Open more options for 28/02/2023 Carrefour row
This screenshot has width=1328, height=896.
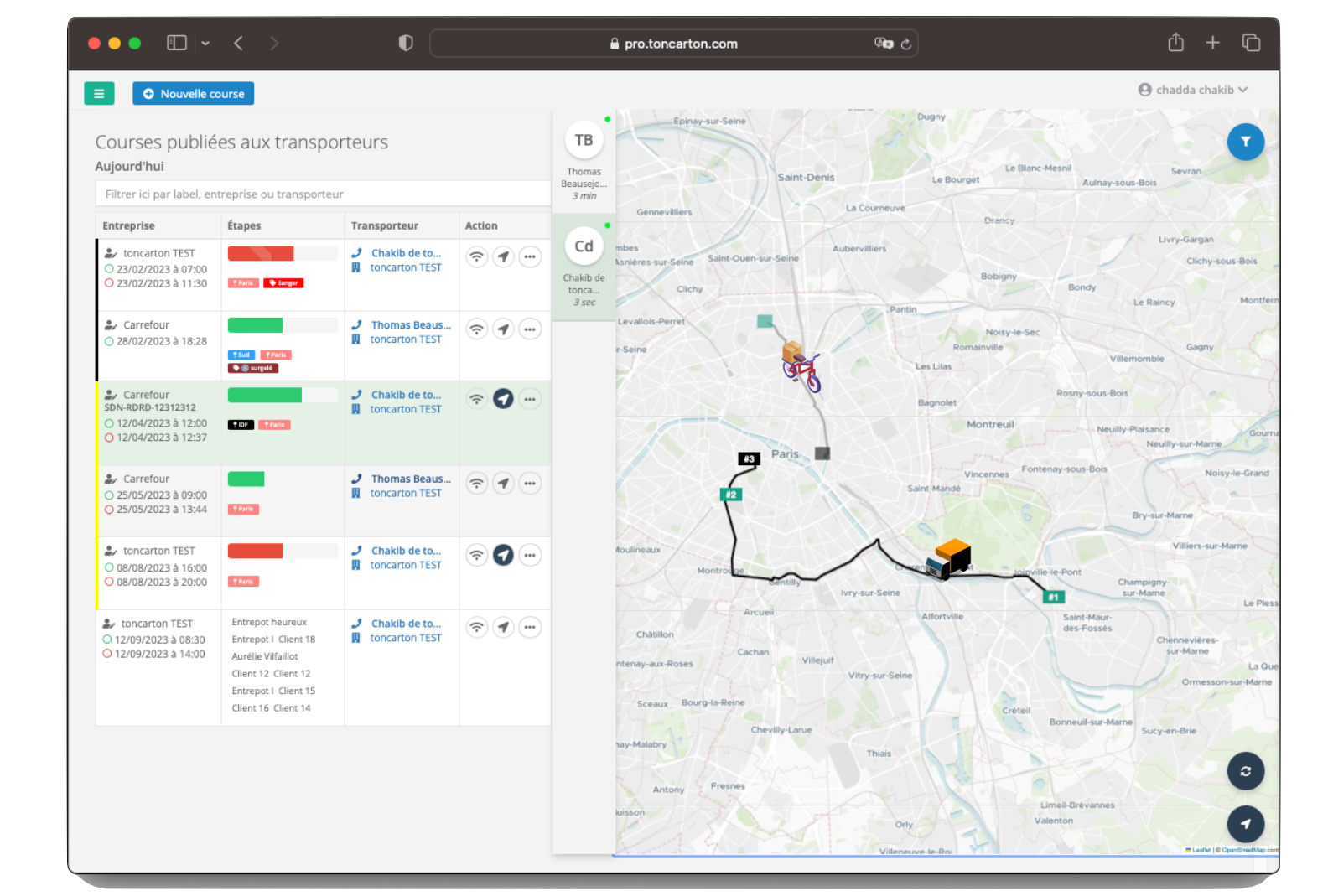click(x=530, y=329)
